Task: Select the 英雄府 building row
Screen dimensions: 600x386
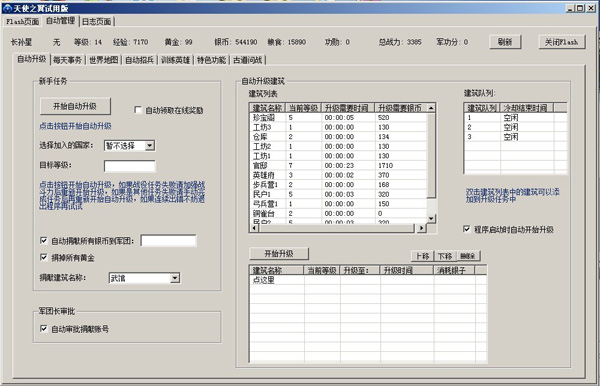Action: click(x=338, y=175)
